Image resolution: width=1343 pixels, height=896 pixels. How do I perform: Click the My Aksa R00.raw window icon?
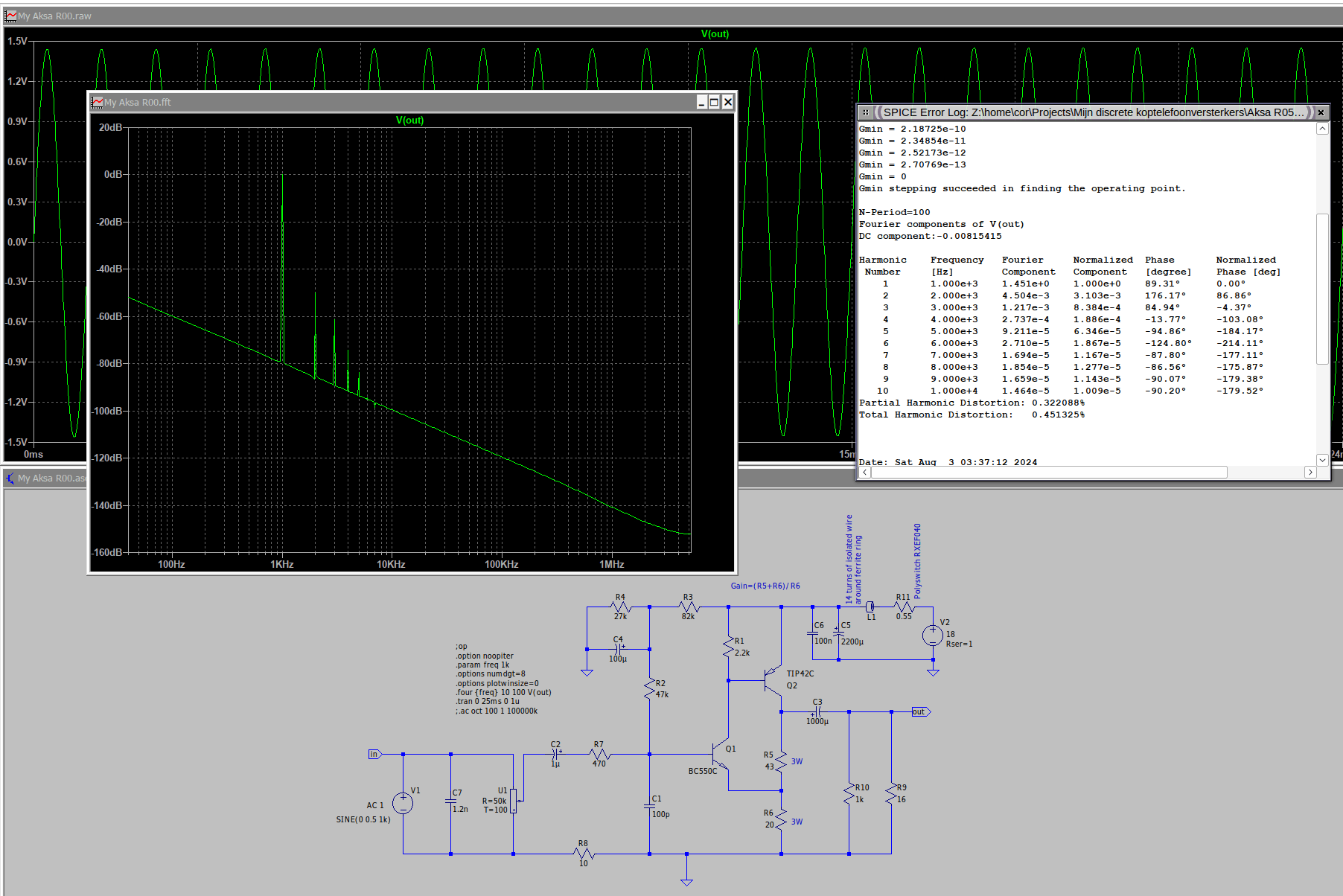click(x=10, y=16)
